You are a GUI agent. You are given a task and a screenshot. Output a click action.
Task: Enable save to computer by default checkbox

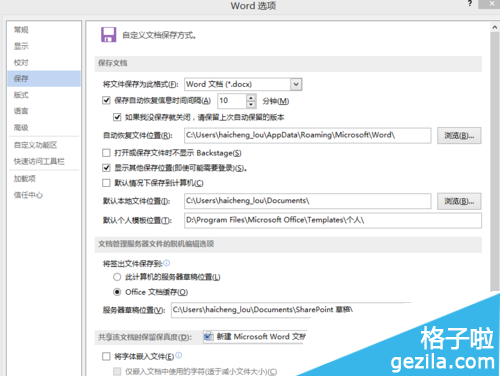tap(106, 183)
